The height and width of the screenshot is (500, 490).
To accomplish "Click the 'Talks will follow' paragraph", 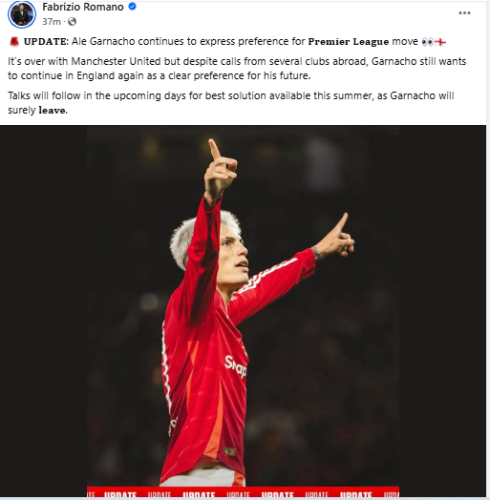I will 231,103.
